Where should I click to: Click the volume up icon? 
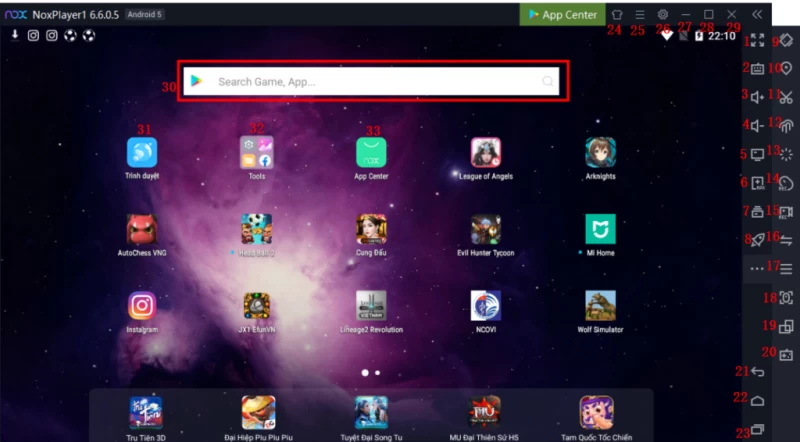click(758, 97)
